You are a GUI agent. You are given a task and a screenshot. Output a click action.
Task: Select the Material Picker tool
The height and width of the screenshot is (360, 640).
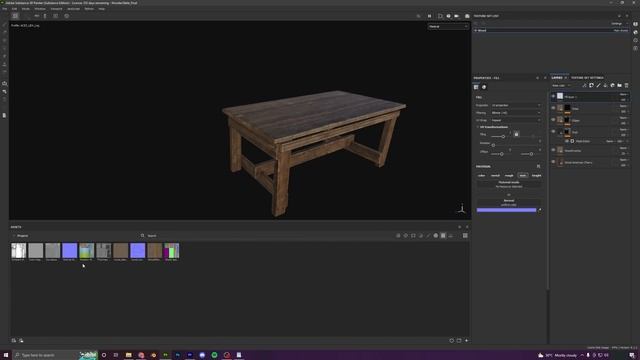(4, 72)
